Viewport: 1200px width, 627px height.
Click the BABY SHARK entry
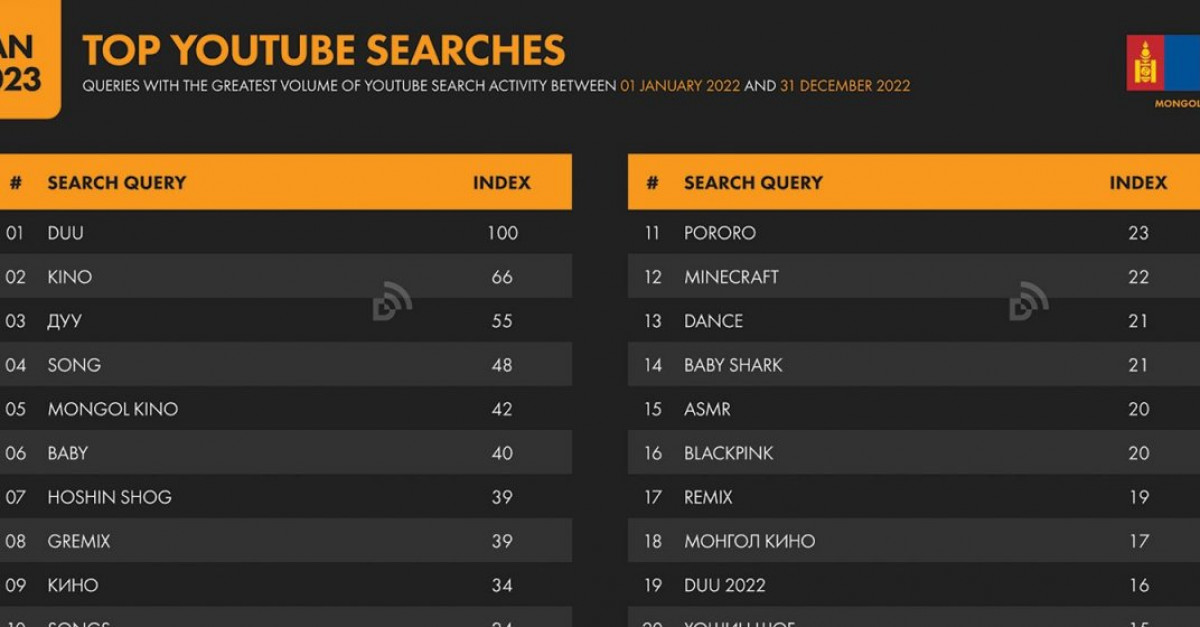733,365
